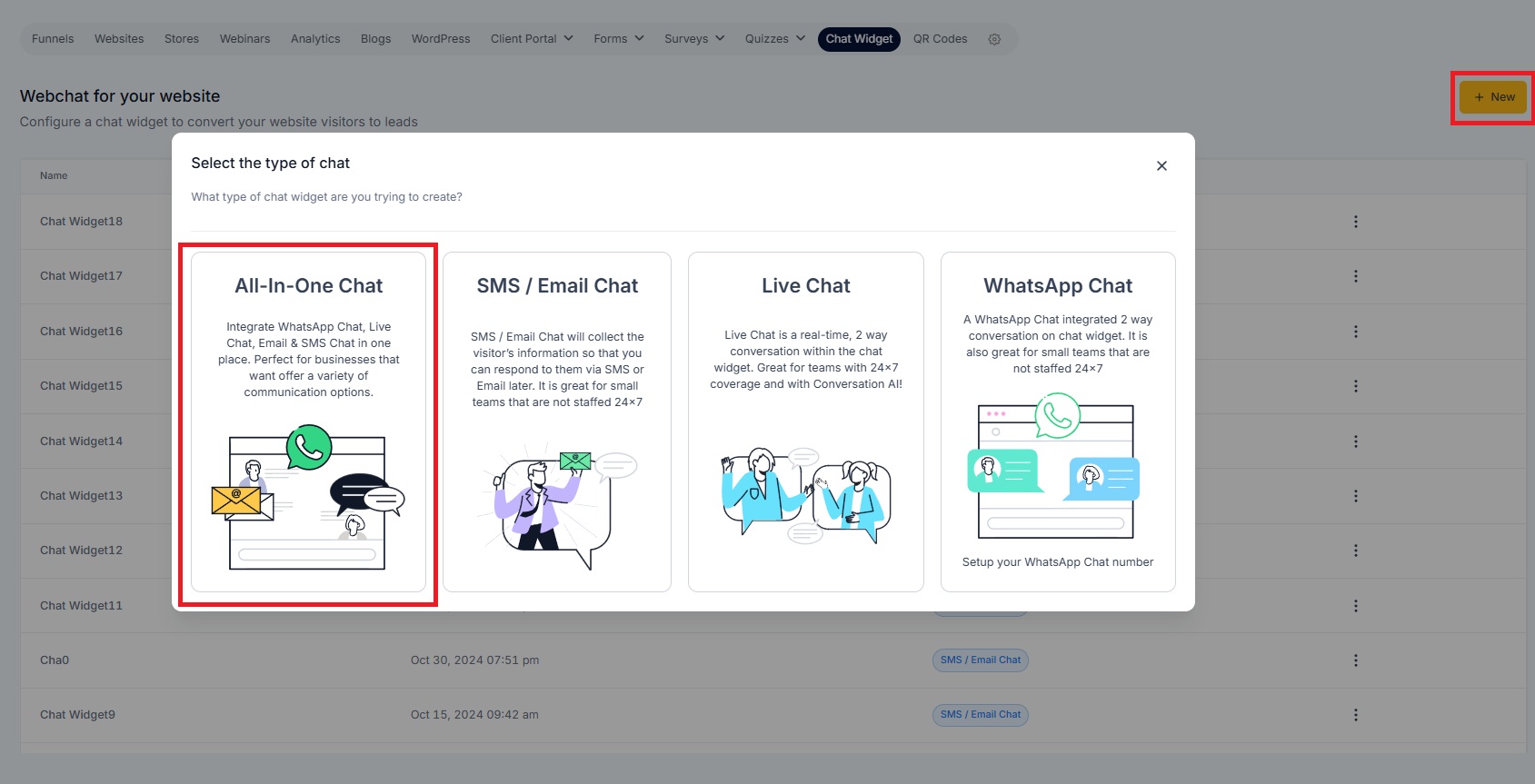This screenshot has height=784, width=1535.
Task: Switch to the Stores tab
Action: pos(182,39)
